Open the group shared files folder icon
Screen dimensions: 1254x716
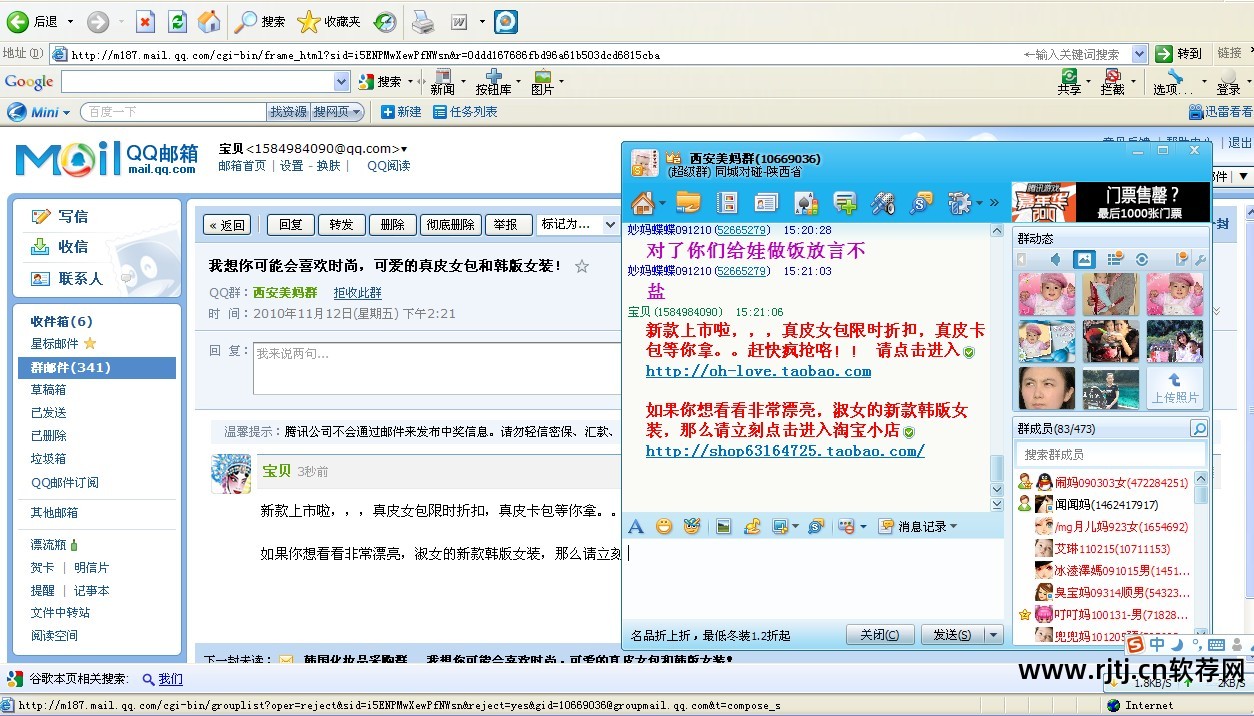click(688, 203)
